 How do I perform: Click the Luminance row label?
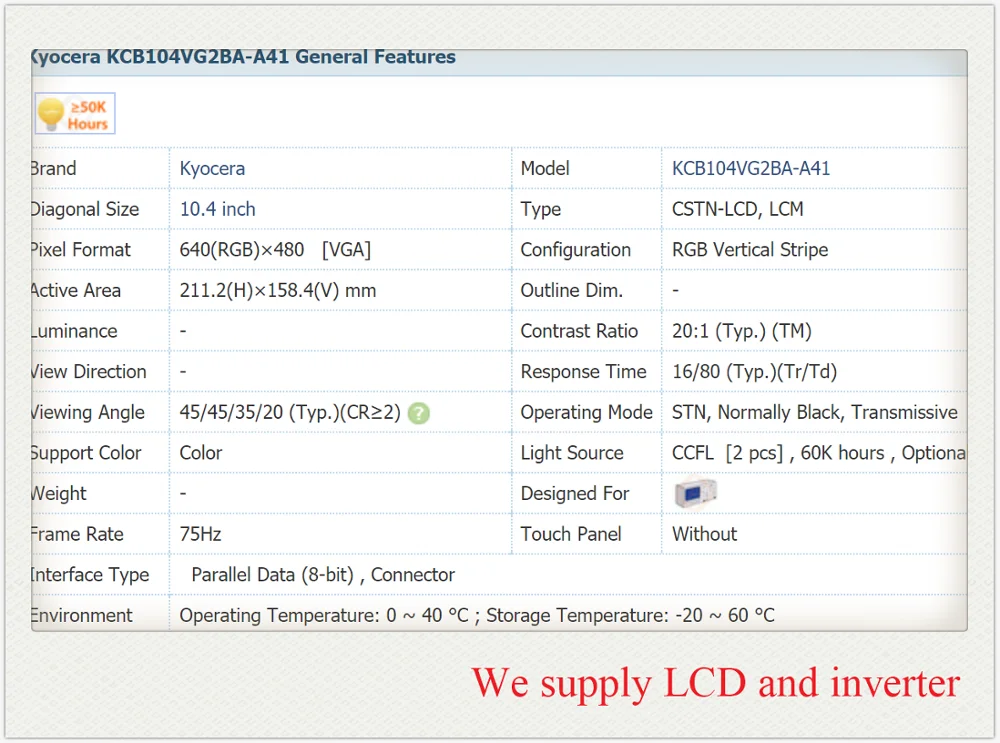click(74, 331)
